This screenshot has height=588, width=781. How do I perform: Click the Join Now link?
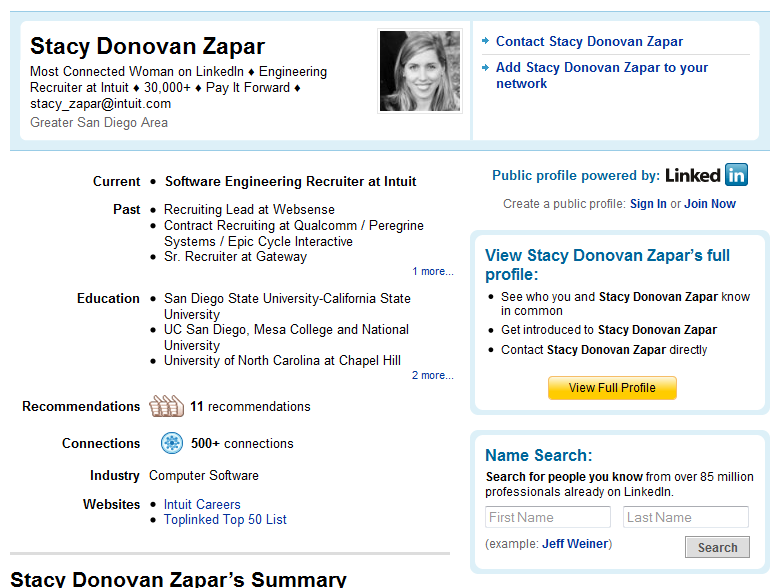point(710,204)
